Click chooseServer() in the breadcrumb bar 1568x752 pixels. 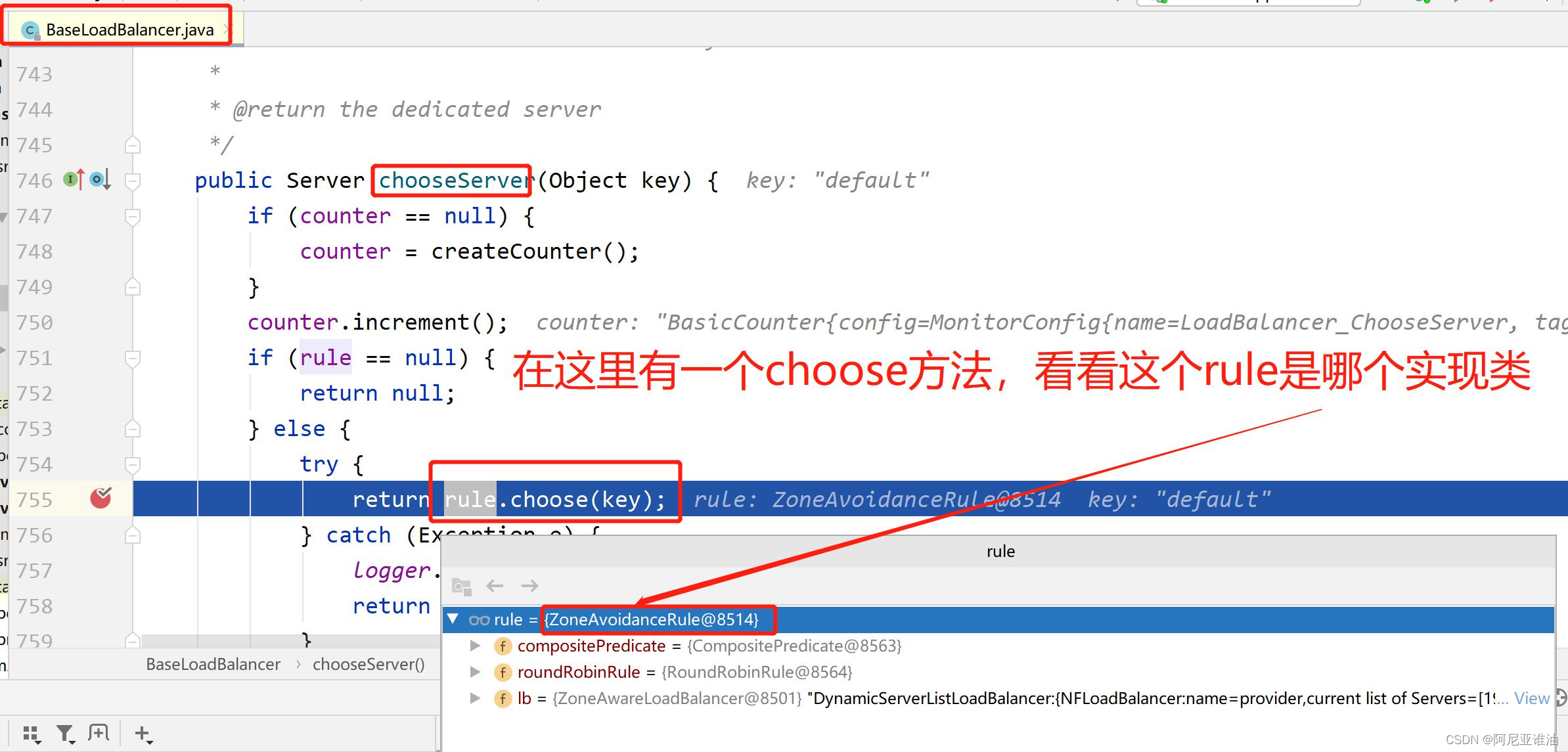click(369, 664)
